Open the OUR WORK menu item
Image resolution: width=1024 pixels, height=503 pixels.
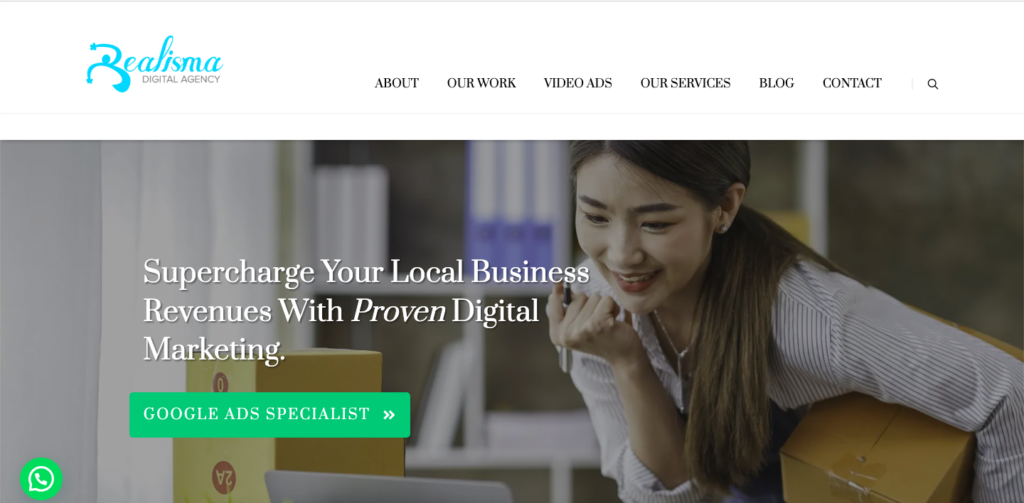pyautogui.click(x=481, y=84)
